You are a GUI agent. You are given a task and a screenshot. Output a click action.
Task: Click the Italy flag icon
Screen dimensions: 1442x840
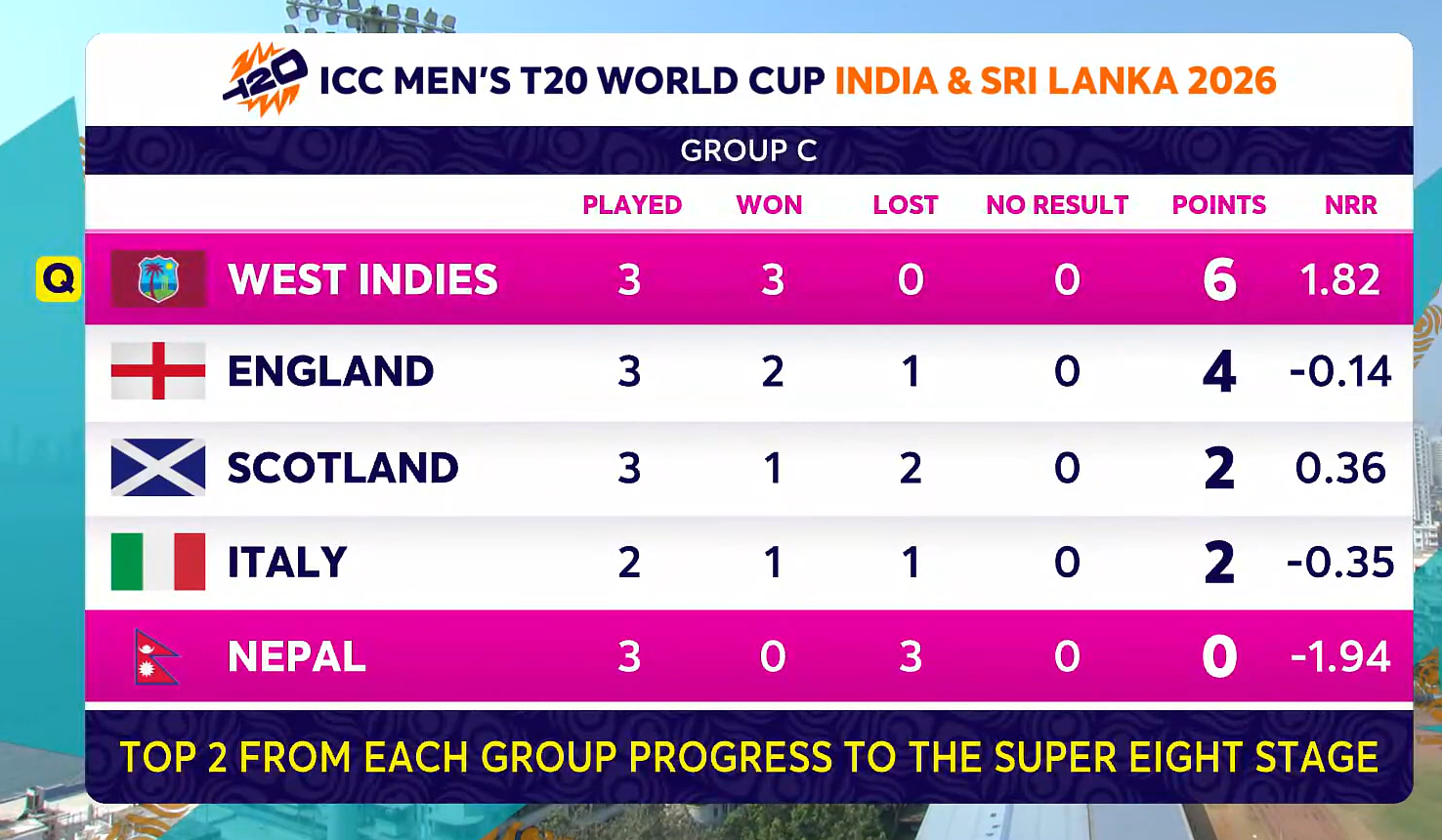point(158,562)
